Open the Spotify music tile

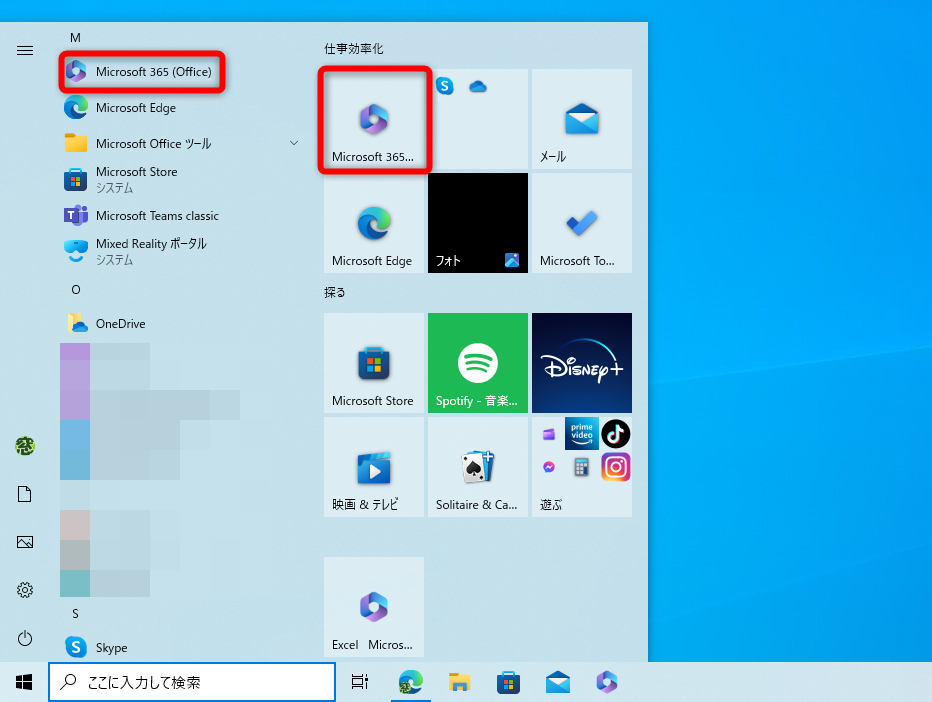[x=477, y=362]
